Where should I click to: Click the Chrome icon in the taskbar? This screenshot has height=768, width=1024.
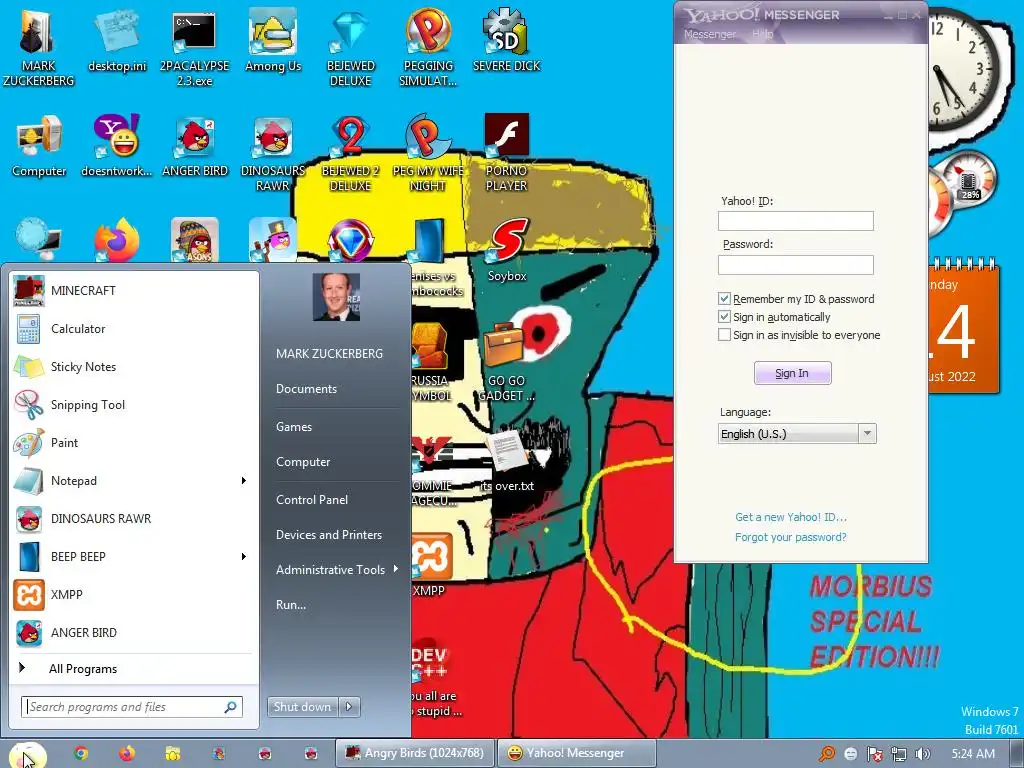pos(81,753)
